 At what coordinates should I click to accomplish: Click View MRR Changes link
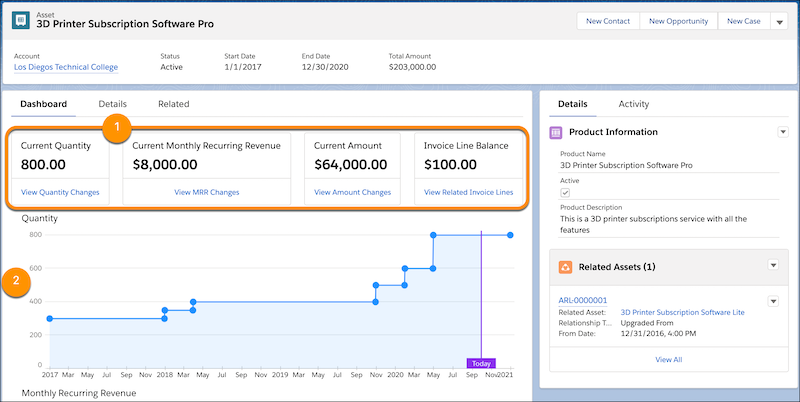pos(207,192)
